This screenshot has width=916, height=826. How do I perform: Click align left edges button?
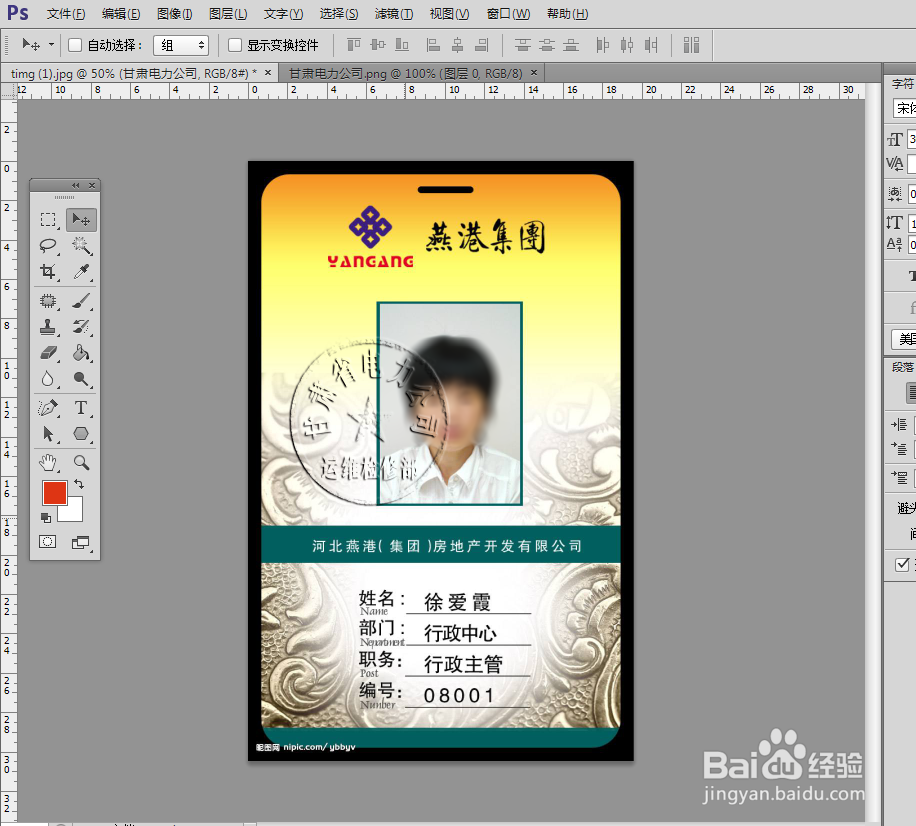(x=433, y=45)
